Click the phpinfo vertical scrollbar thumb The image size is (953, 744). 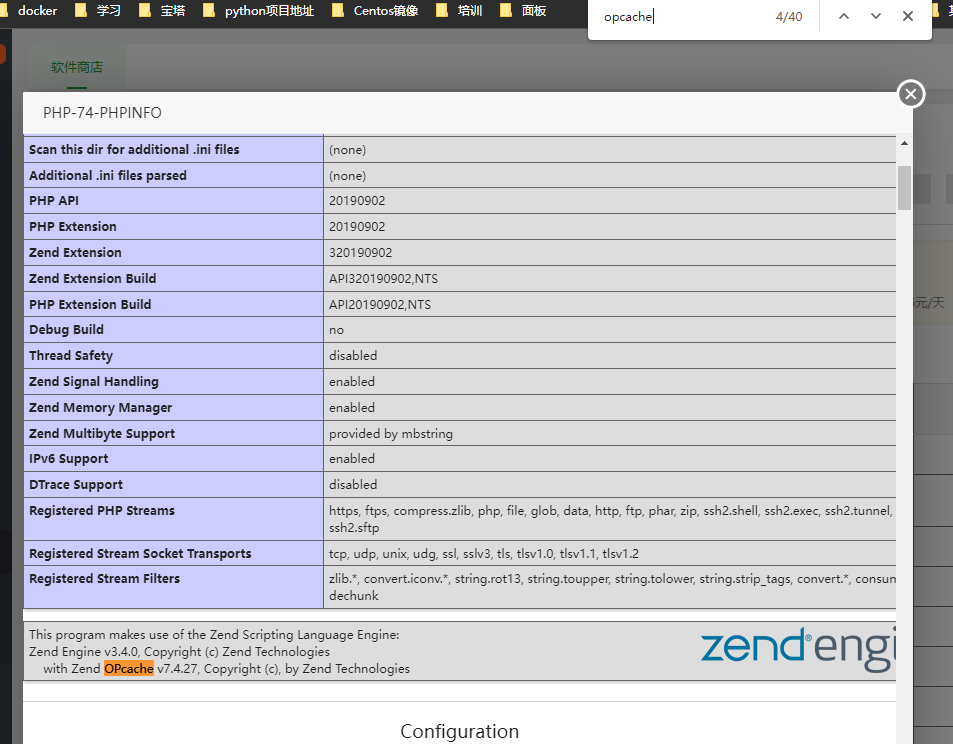pos(904,187)
